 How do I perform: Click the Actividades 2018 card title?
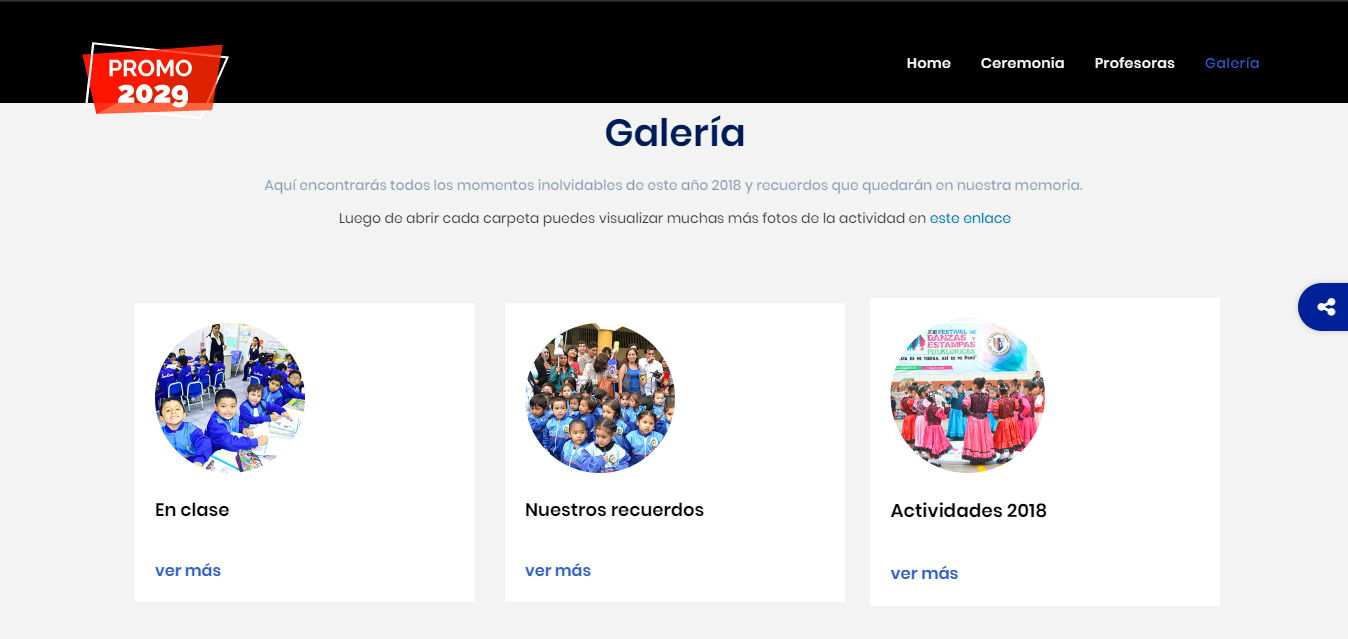pos(968,511)
